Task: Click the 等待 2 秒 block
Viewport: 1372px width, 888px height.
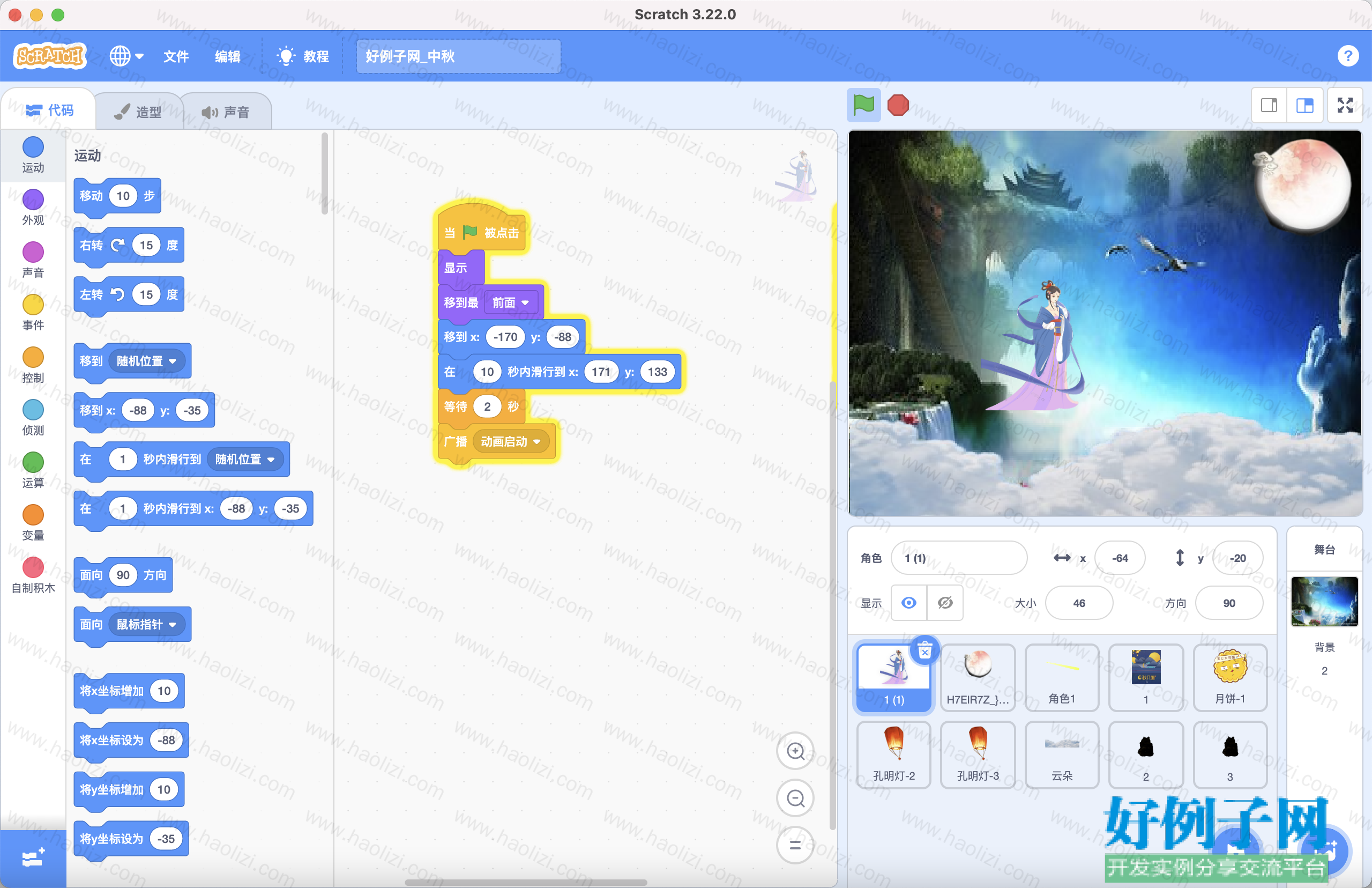Action: coord(481,406)
